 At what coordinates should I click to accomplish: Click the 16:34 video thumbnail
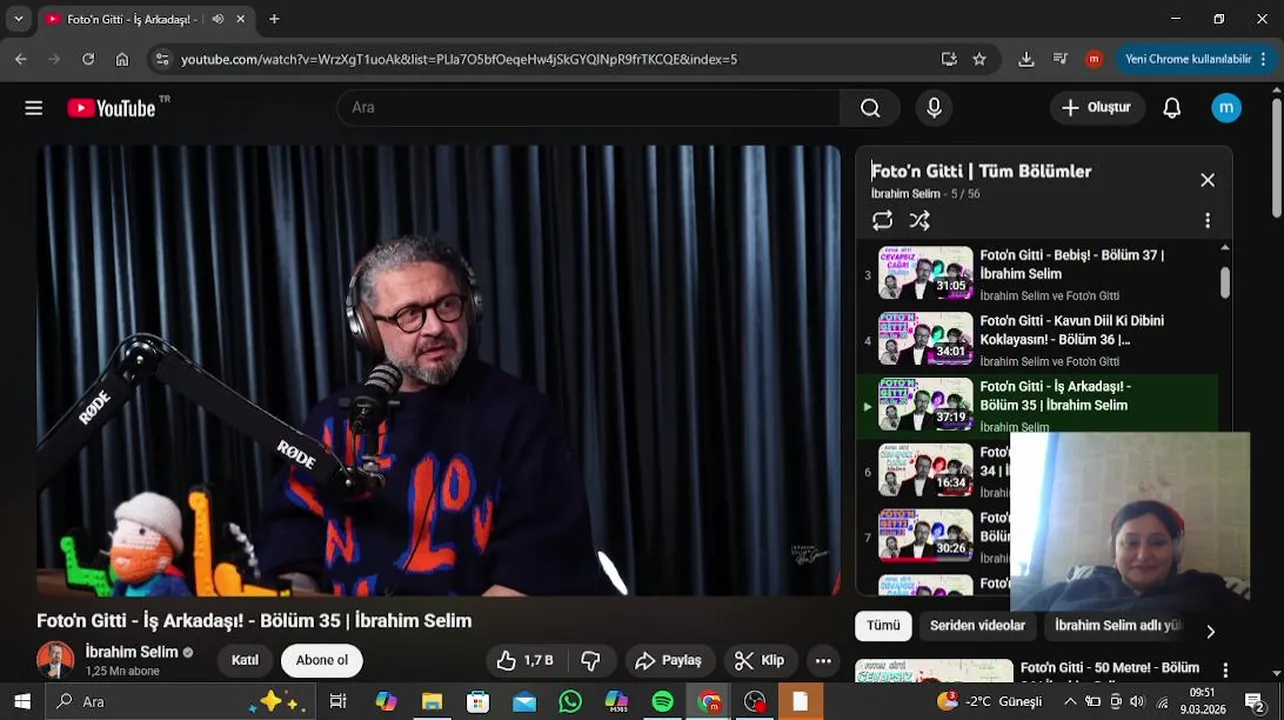(x=925, y=470)
